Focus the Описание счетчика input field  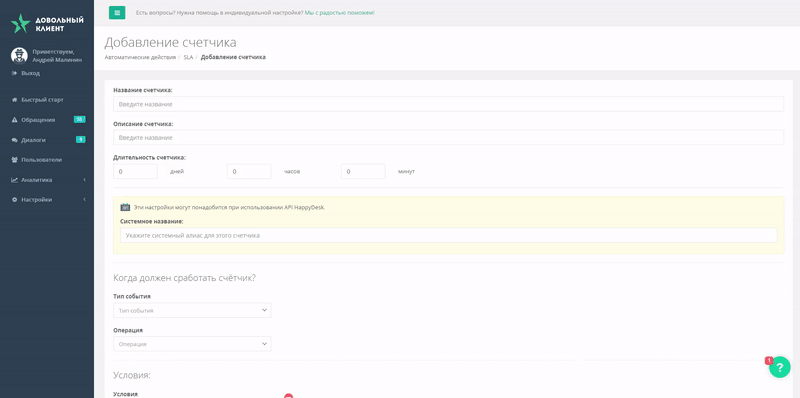pos(448,138)
